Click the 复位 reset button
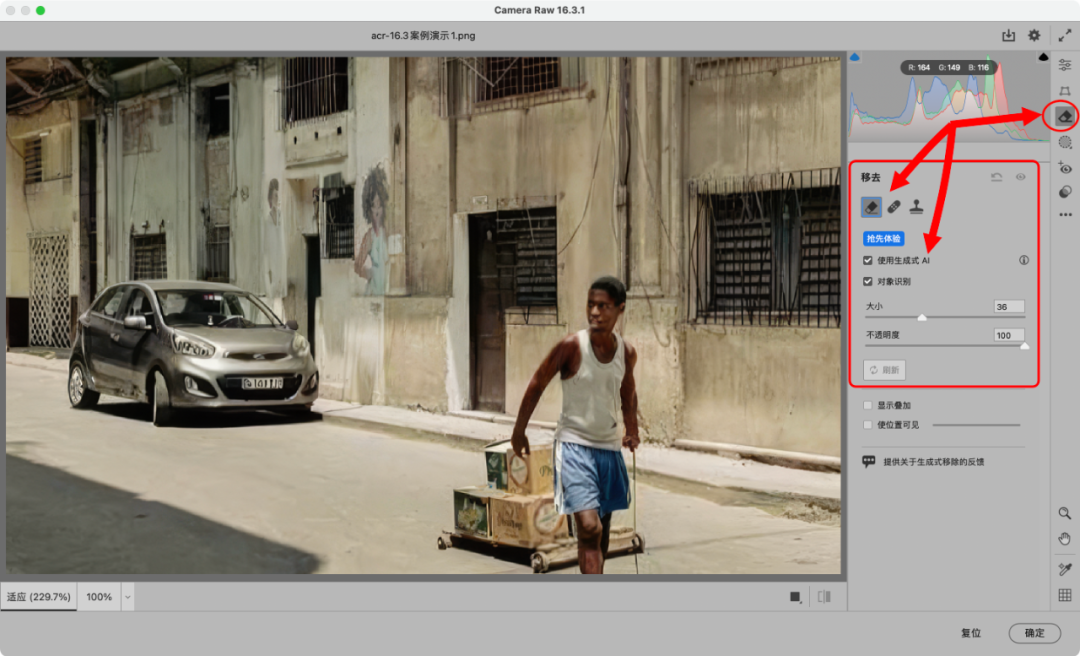The width and height of the screenshot is (1080, 656). coord(970,633)
